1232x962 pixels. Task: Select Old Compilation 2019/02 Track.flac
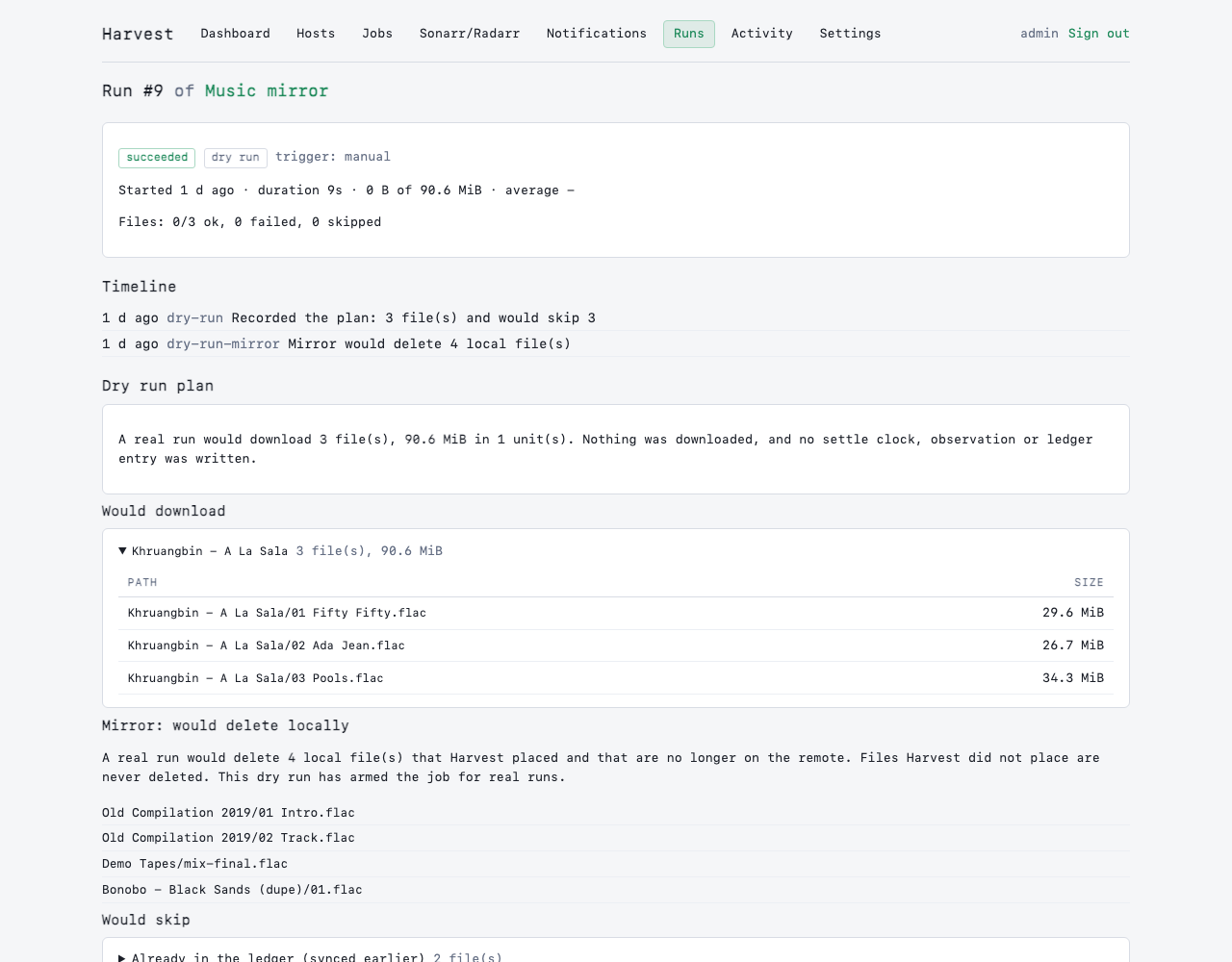pyautogui.click(x=228, y=839)
